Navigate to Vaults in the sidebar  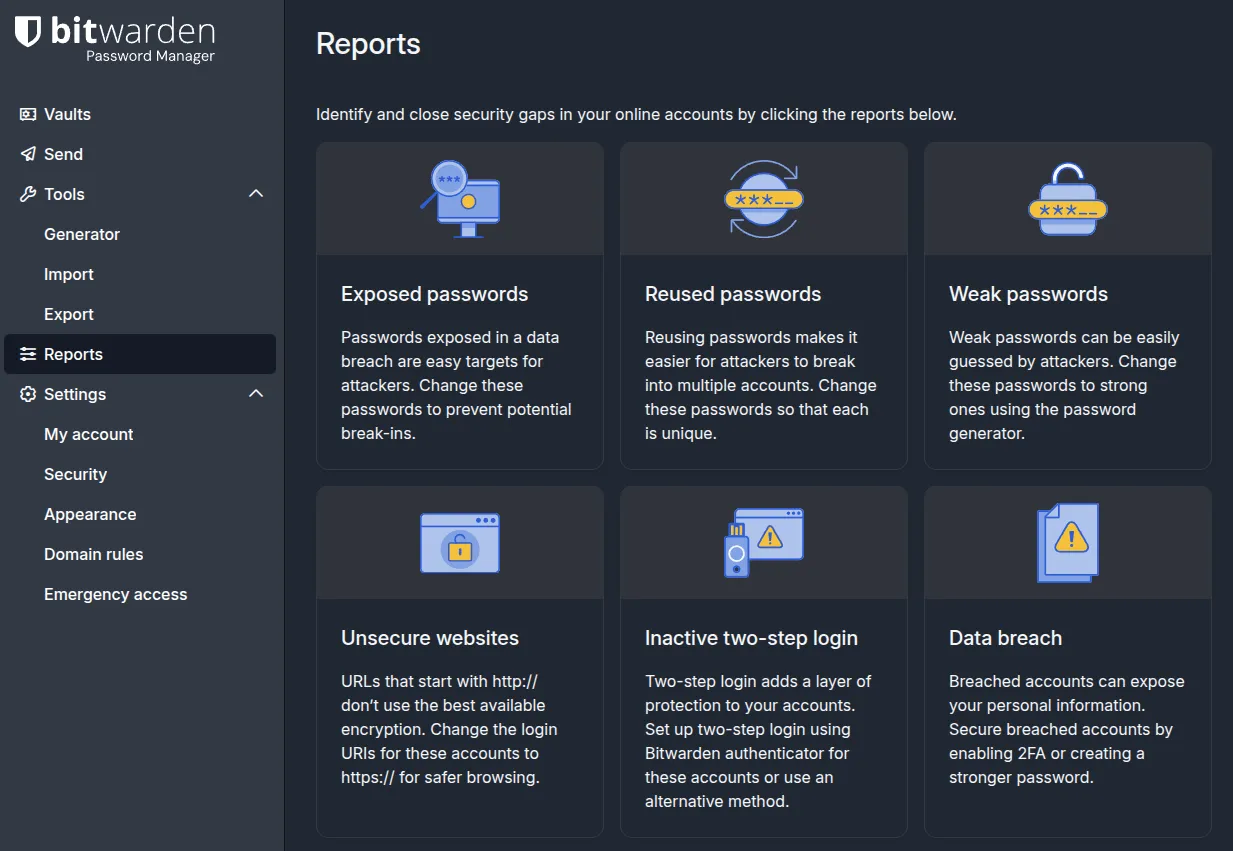pyautogui.click(x=64, y=114)
